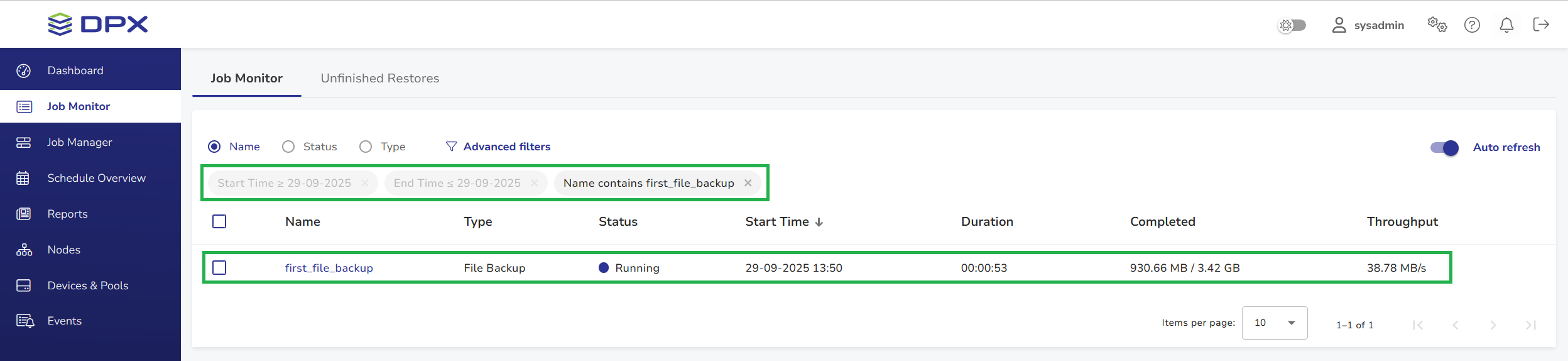Click the Nodes icon in sidebar

[24, 250]
